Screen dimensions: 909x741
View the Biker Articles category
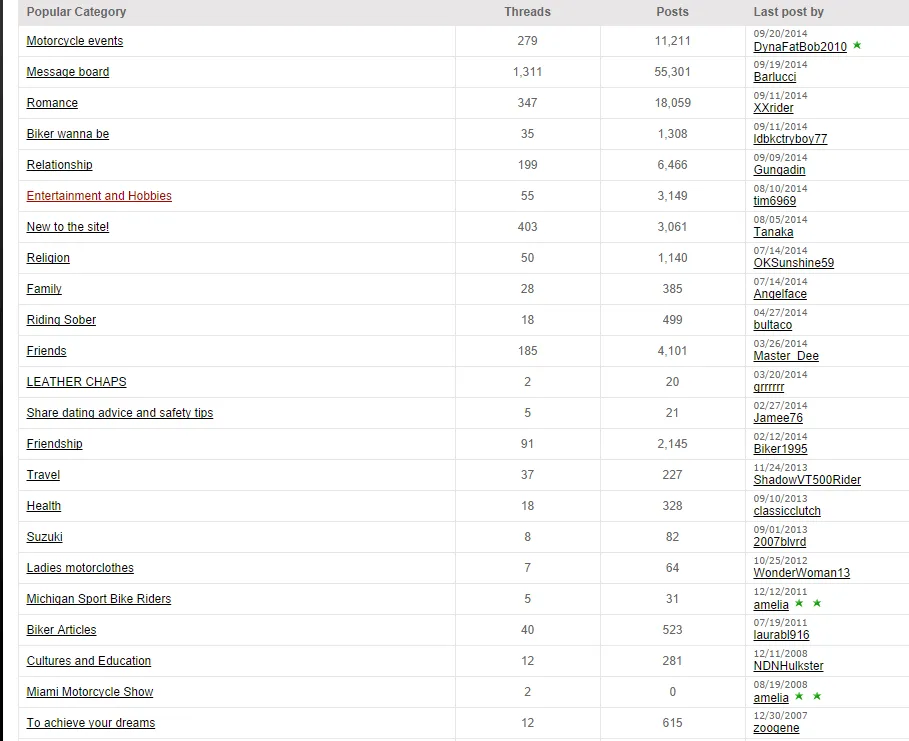coord(61,630)
